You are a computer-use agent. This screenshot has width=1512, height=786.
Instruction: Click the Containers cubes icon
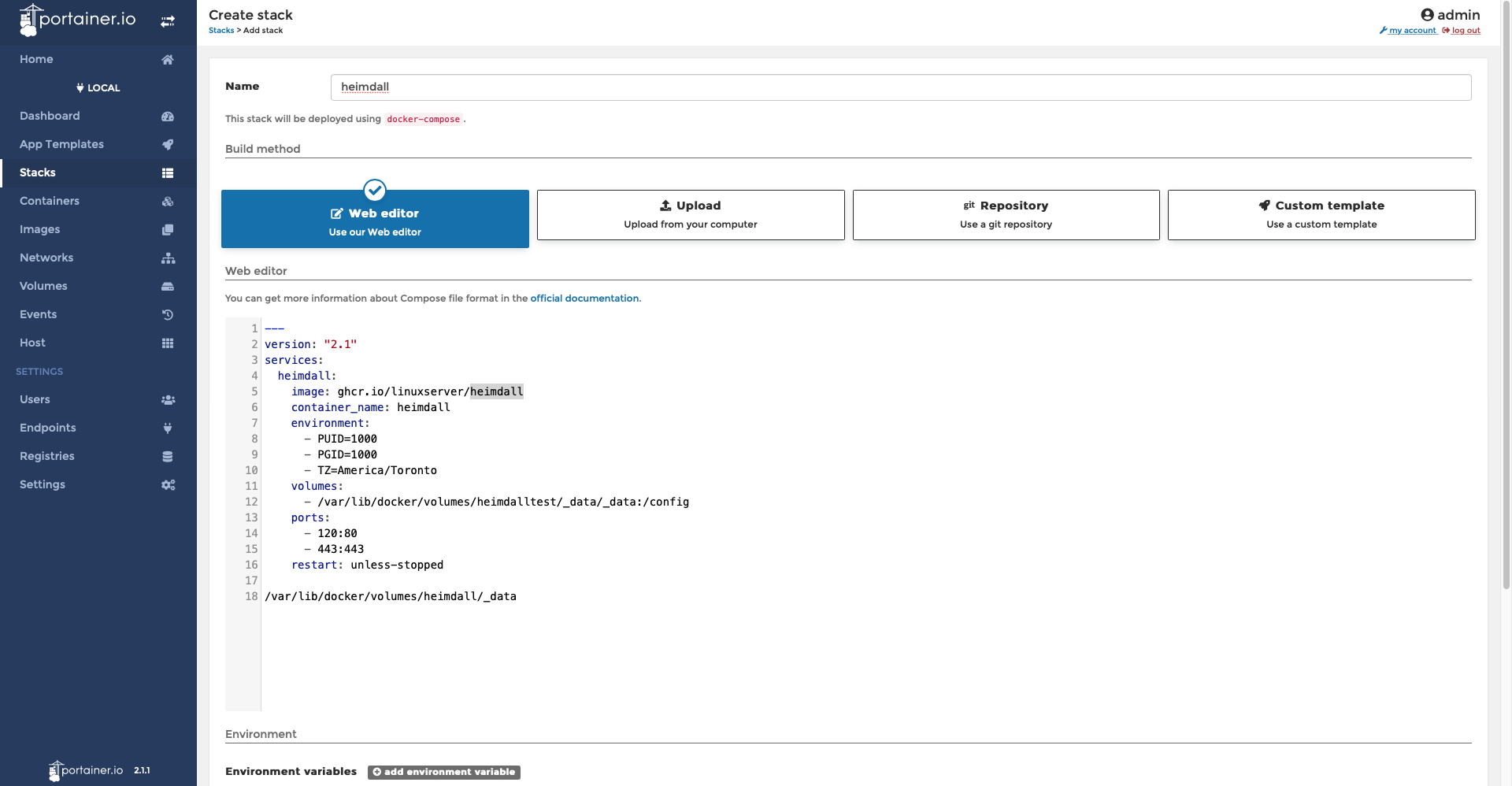pyautogui.click(x=168, y=202)
